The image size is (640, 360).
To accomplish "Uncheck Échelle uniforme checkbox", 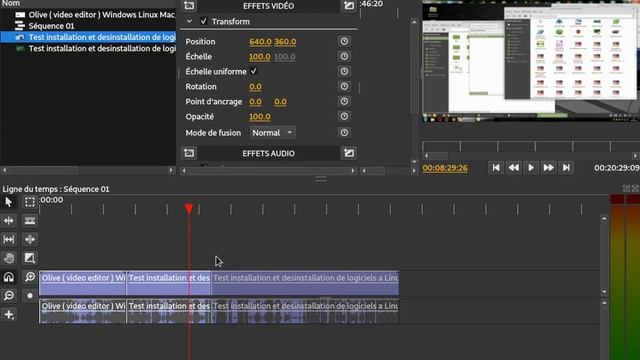I will [x=253, y=71].
